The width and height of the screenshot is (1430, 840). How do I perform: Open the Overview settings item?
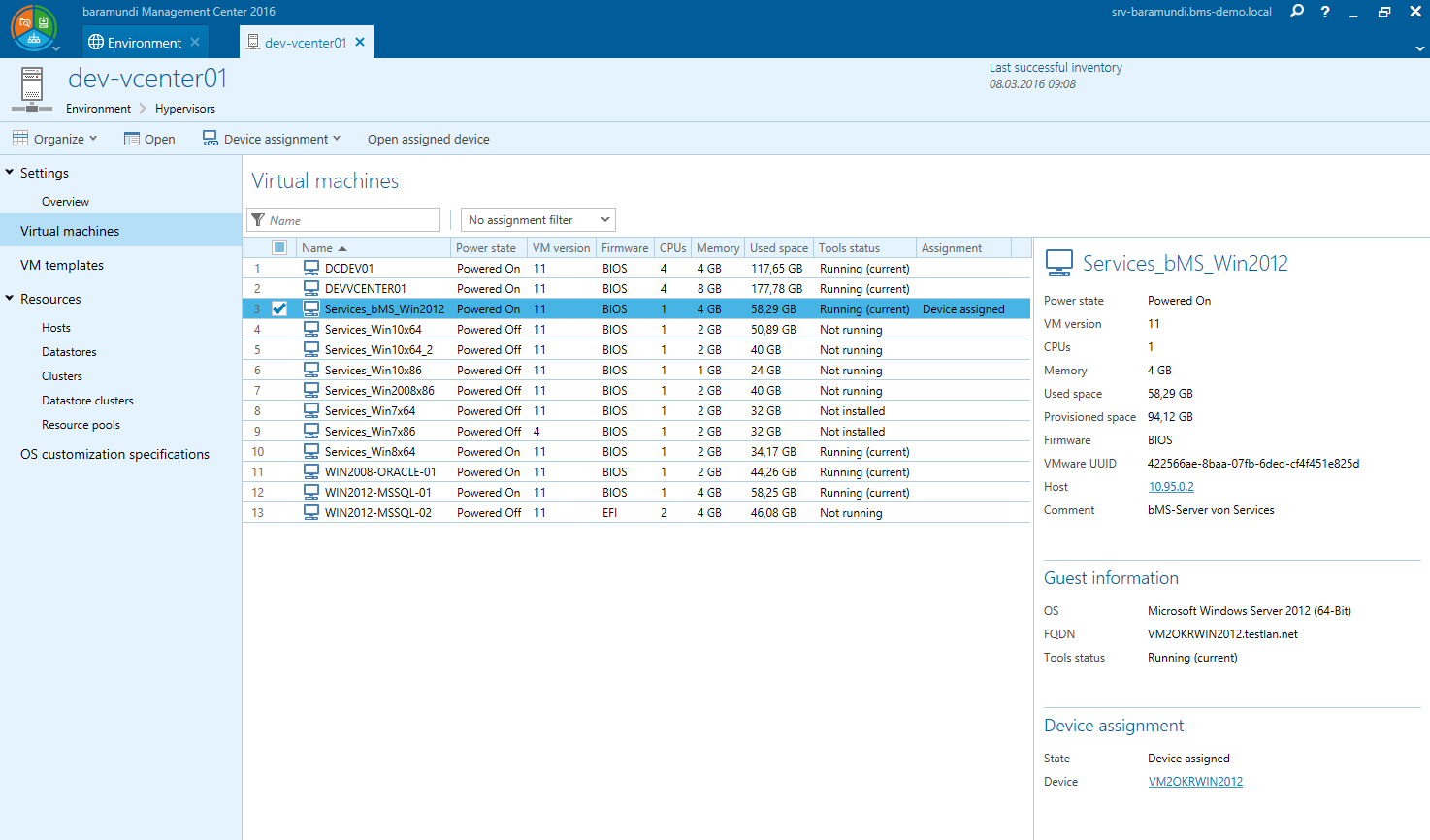tap(65, 202)
